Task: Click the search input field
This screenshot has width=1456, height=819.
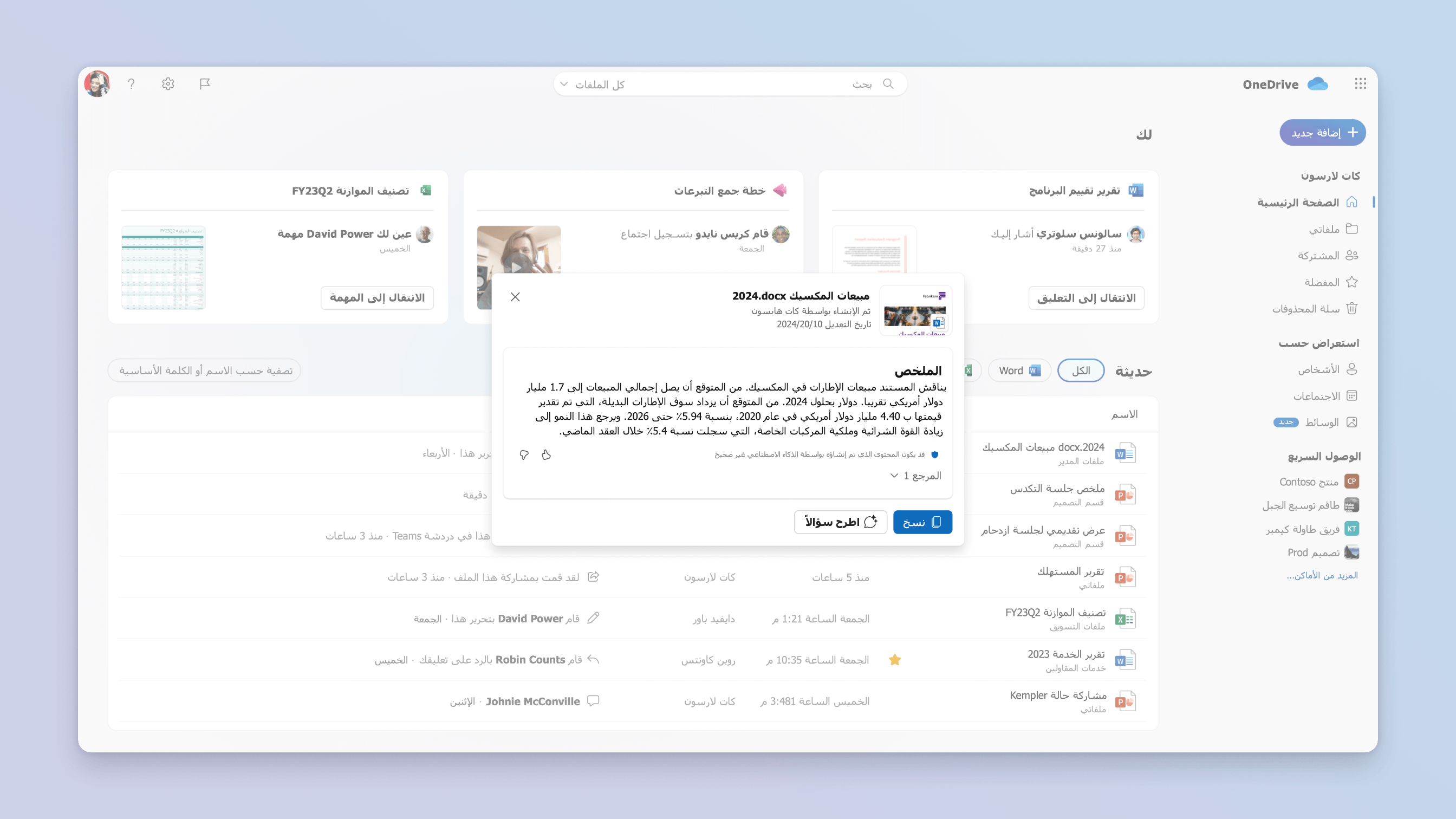Action: pyautogui.click(x=729, y=83)
